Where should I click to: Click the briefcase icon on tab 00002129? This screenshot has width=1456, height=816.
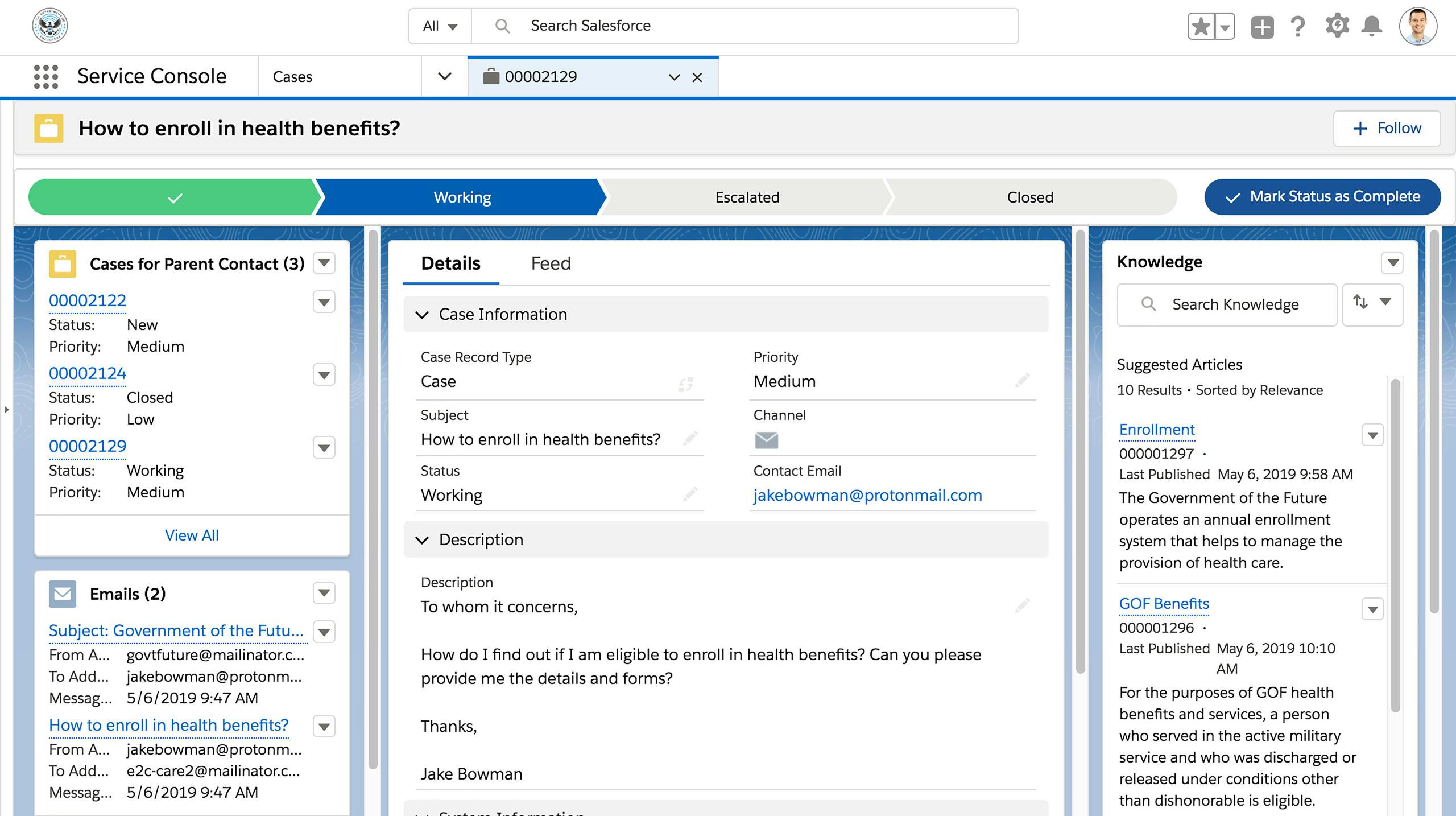point(490,76)
